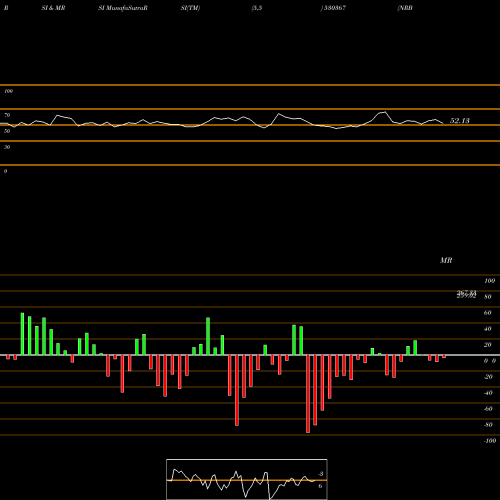Click the 40 label on the MR axis
The image size is (500, 500).
(x=487, y=329)
